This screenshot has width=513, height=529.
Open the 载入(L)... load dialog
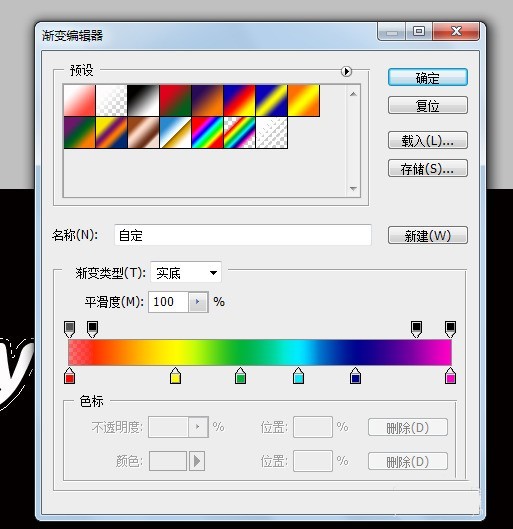tap(428, 140)
